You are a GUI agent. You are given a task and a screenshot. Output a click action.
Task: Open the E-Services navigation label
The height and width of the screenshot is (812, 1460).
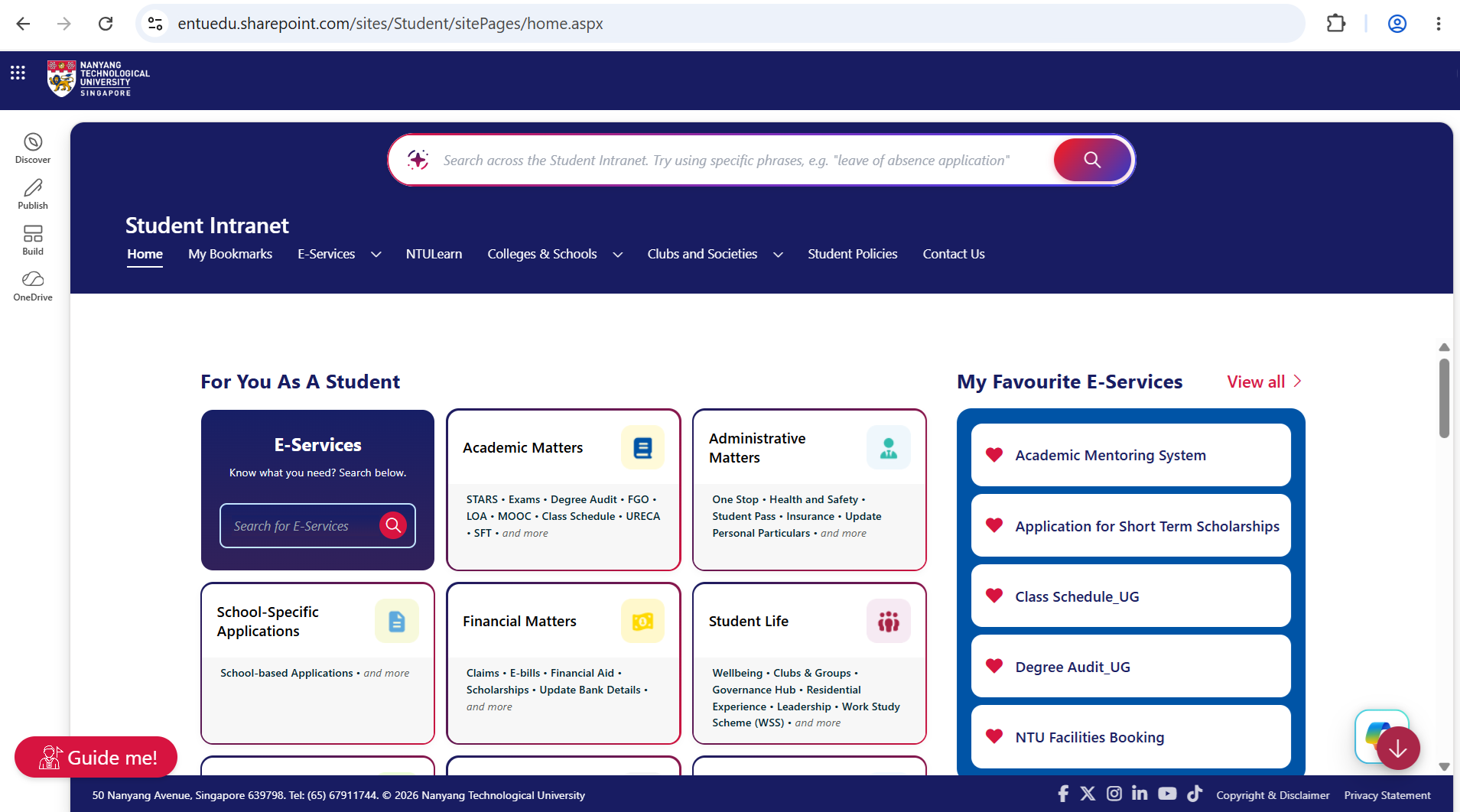tap(327, 254)
